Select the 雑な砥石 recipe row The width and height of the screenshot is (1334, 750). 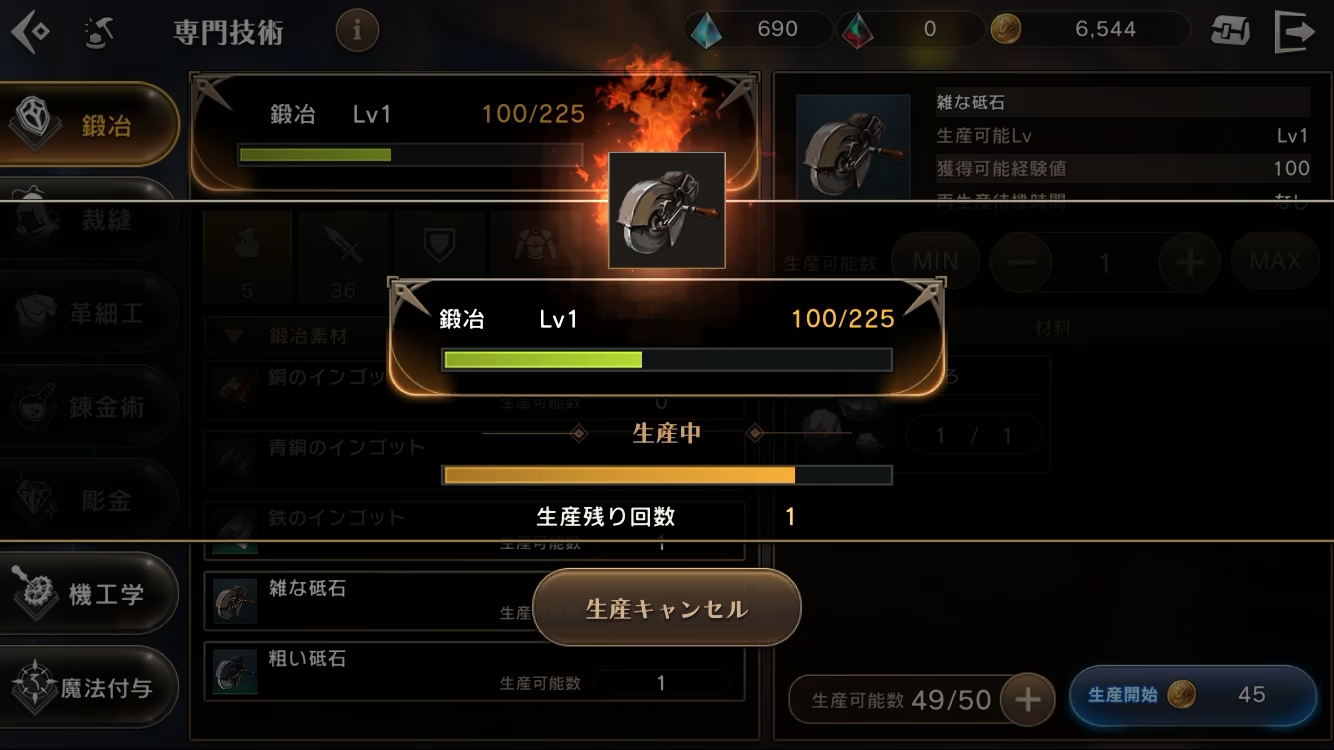point(474,601)
